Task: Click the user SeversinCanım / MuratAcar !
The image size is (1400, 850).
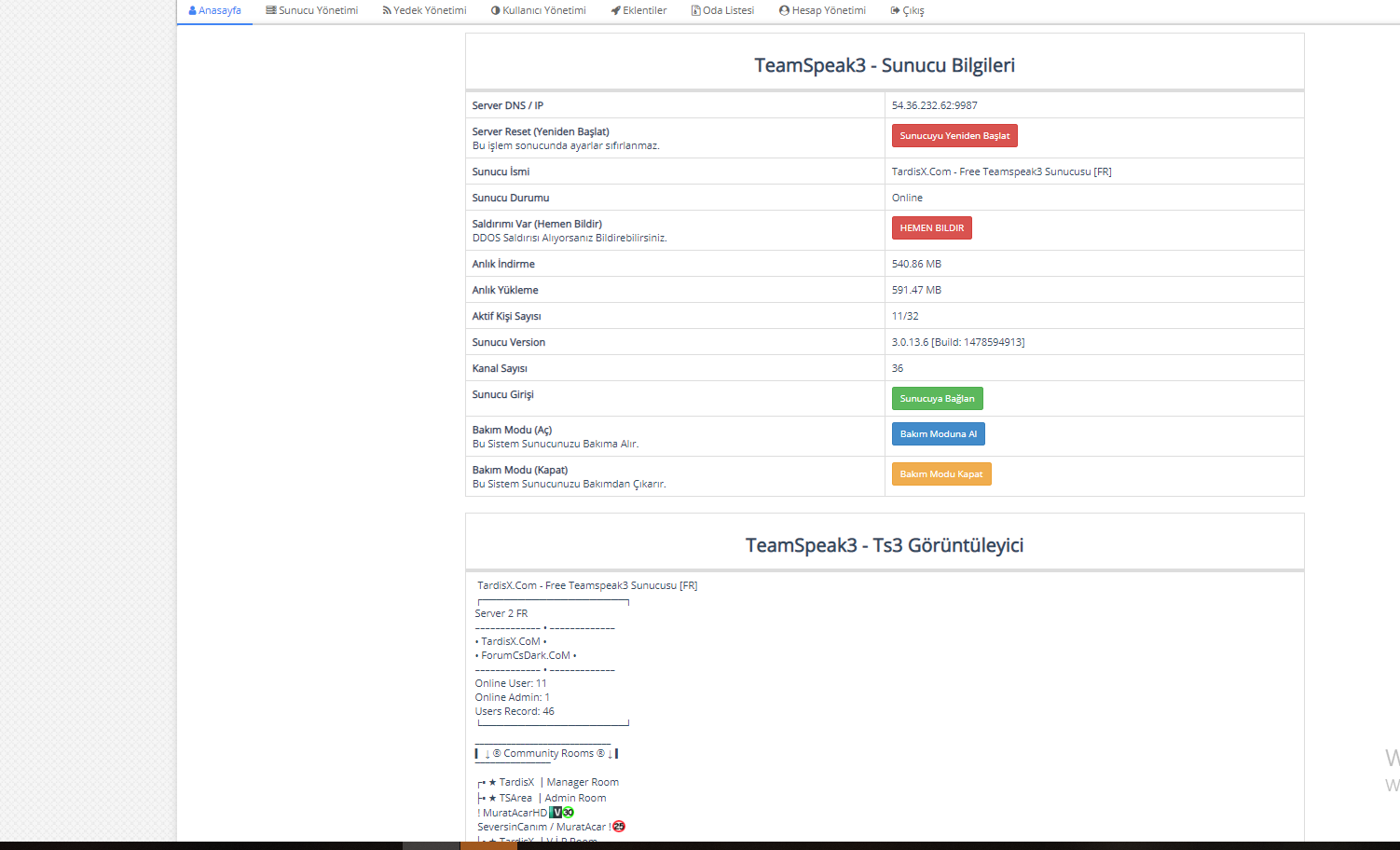Action: [544, 827]
